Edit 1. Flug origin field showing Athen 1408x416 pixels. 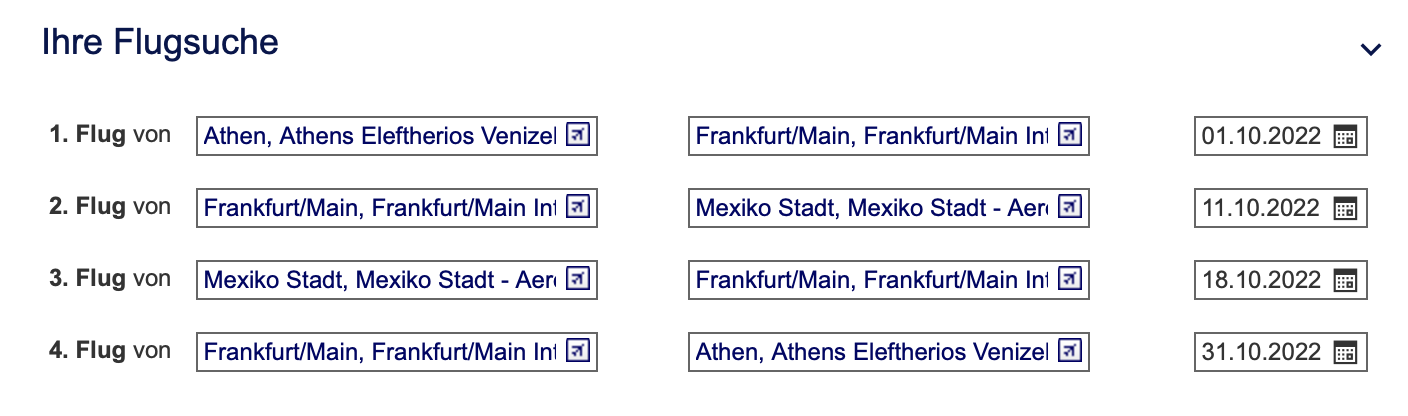[x=380, y=136]
